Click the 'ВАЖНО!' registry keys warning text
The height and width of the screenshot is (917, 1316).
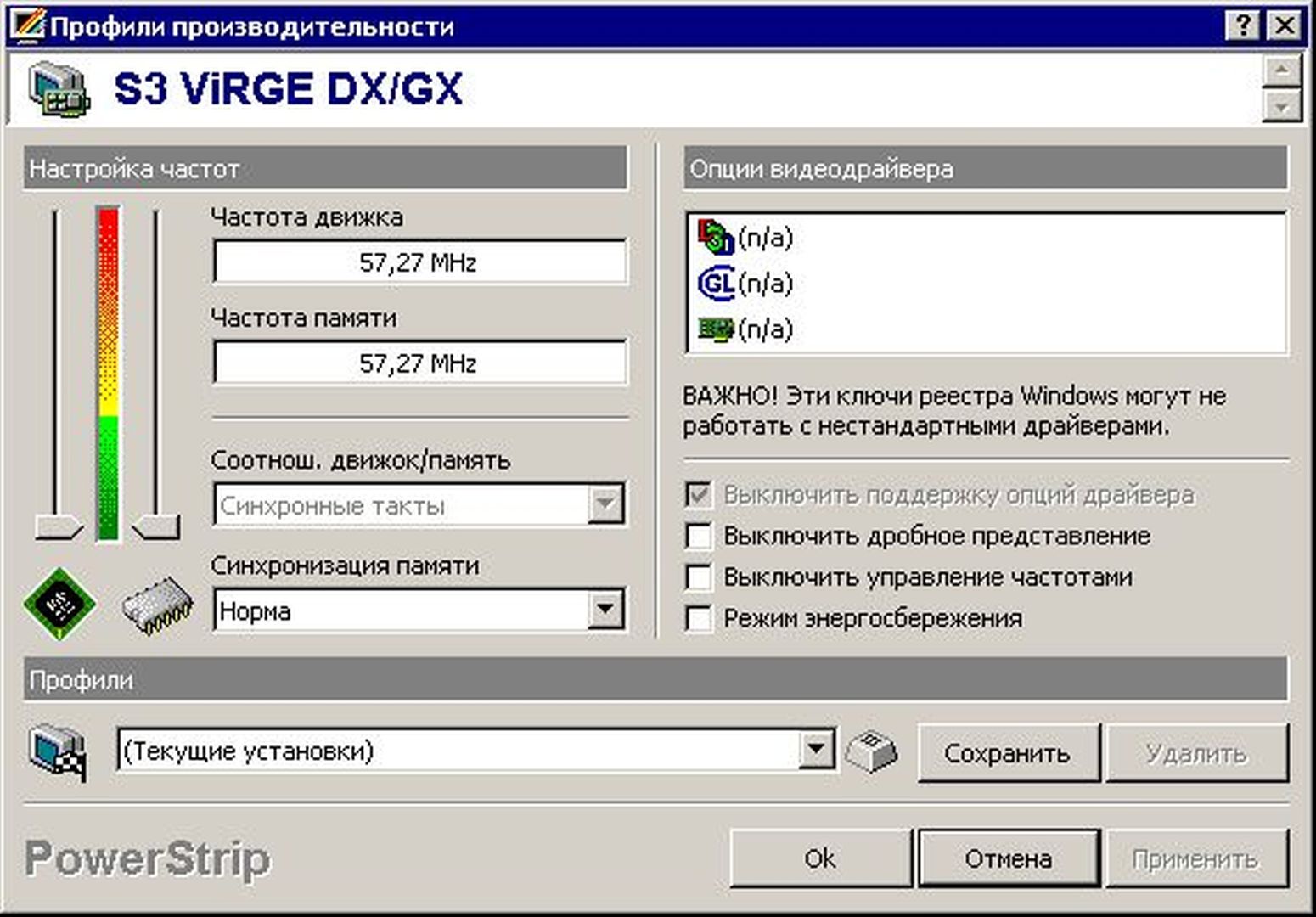(955, 411)
